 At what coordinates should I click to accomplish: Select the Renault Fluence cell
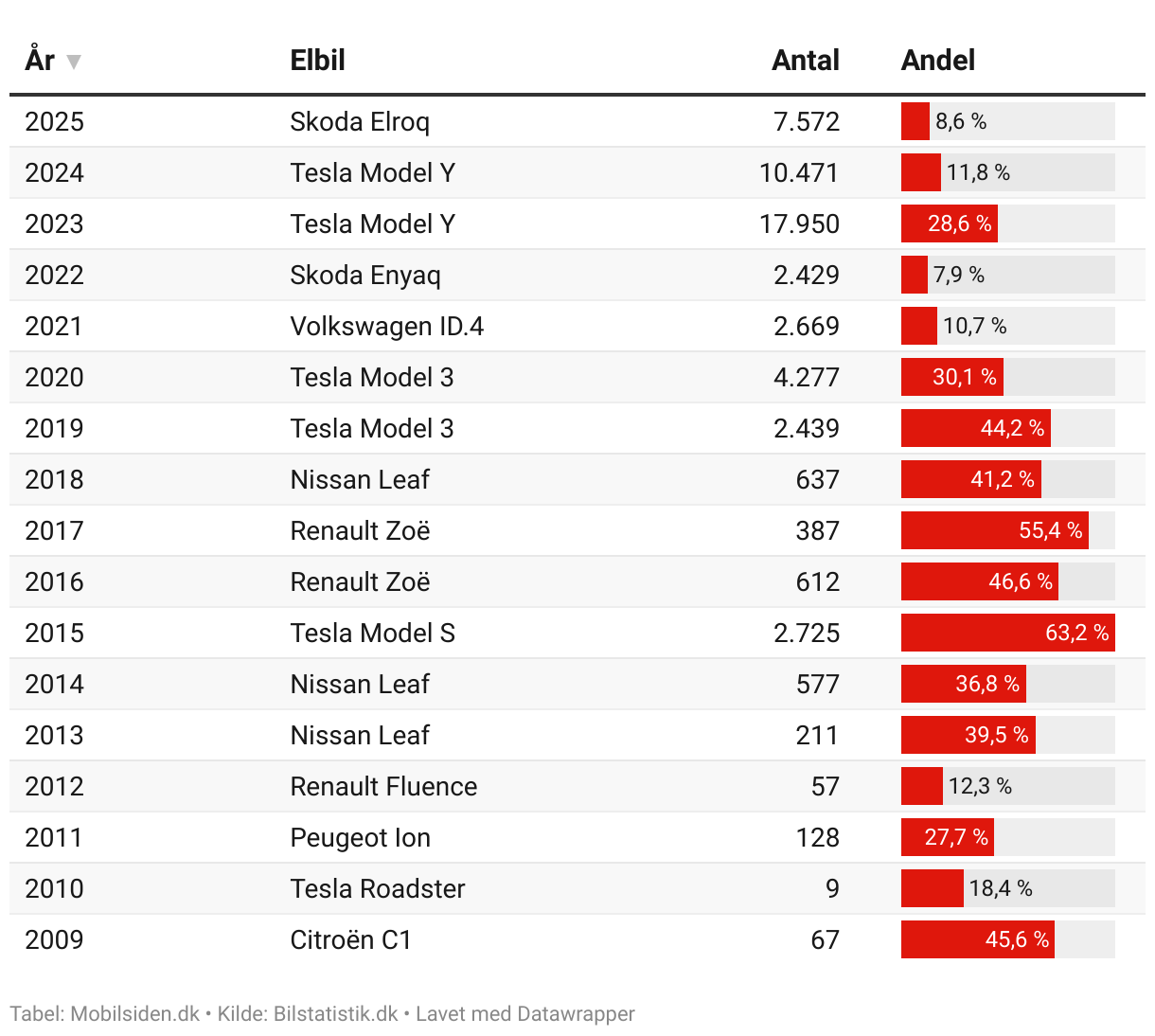pyautogui.click(x=383, y=787)
